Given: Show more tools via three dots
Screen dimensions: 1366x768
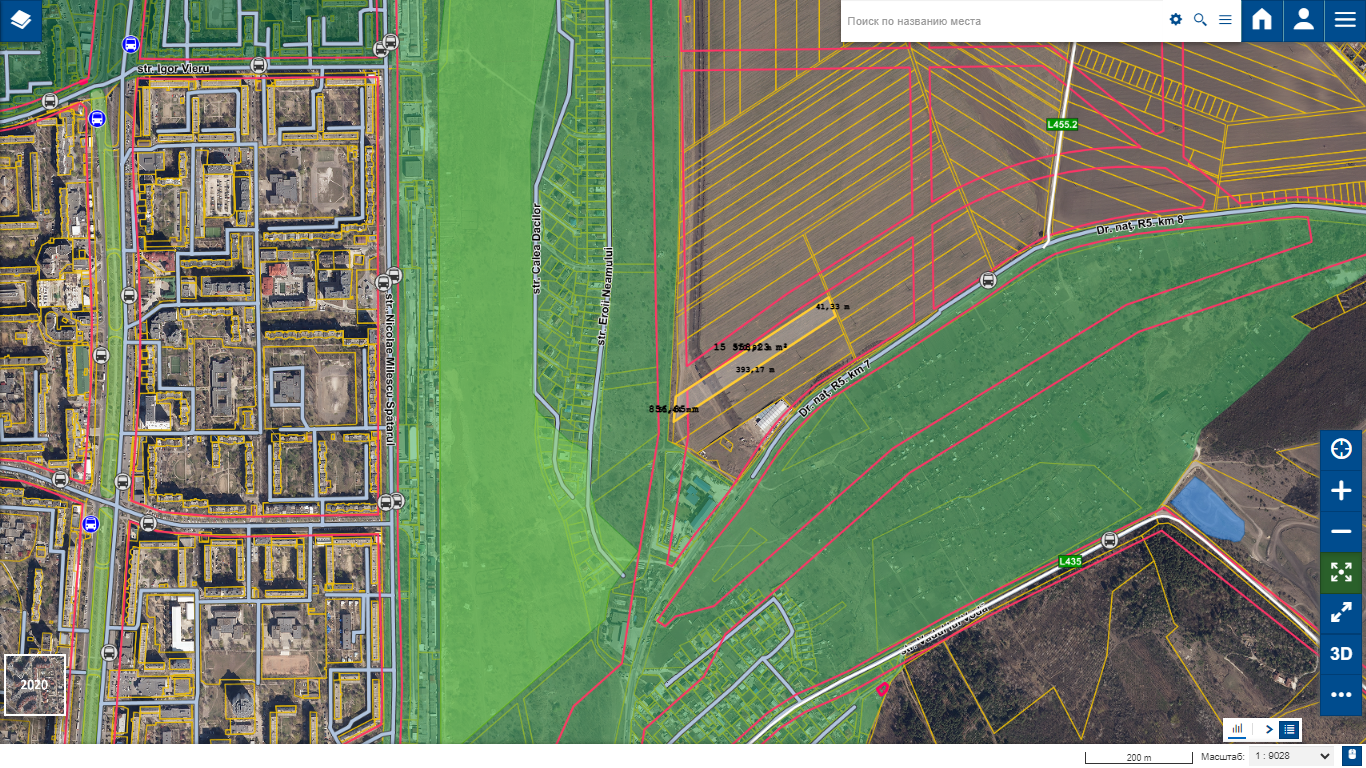Looking at the screenshot, I should 1341,694.
